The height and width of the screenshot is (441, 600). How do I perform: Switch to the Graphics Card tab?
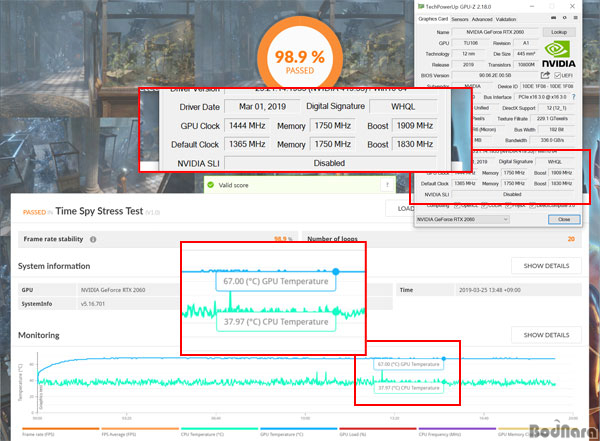pyautogui.click(x=433, y=19)
